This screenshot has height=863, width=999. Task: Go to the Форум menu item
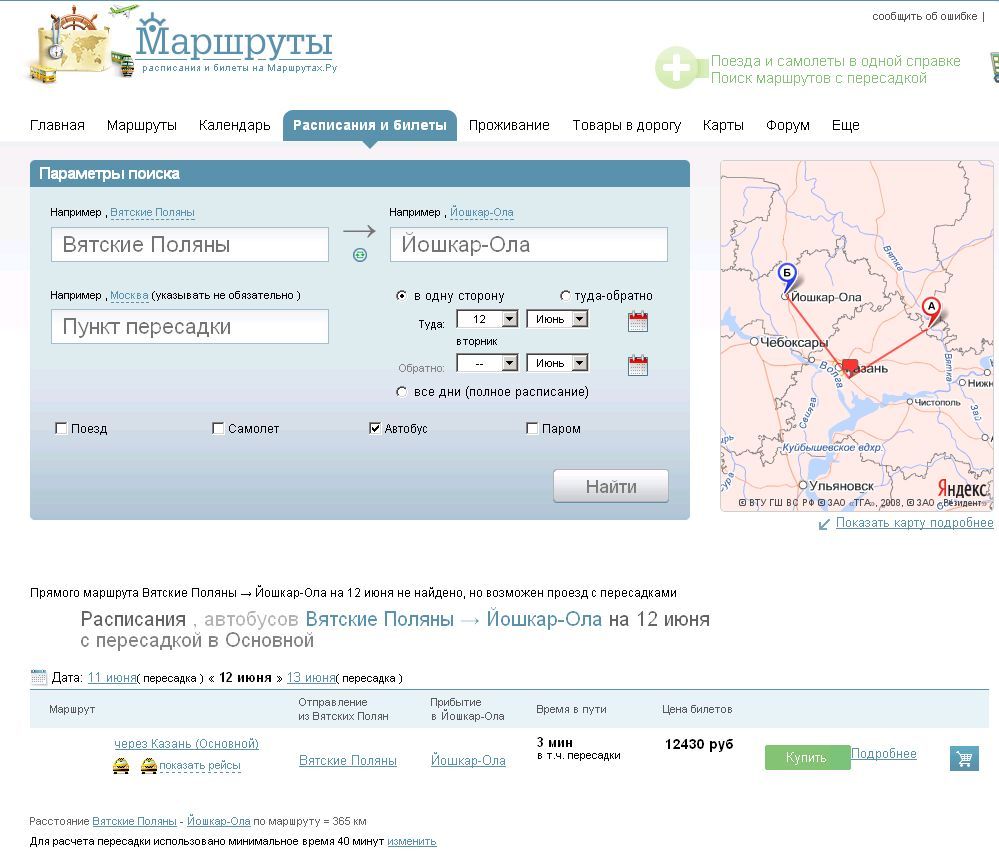[787, 125]
